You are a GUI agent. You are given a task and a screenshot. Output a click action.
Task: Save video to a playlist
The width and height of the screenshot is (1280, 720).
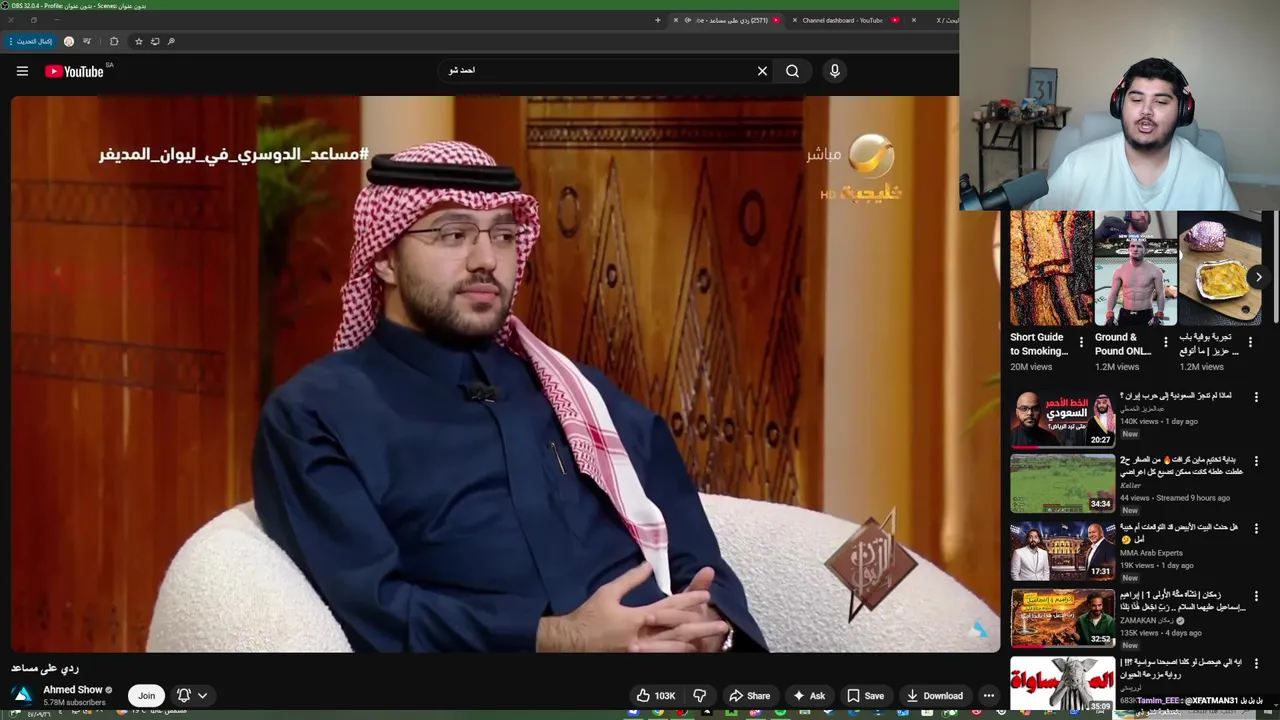pos(865,696)
